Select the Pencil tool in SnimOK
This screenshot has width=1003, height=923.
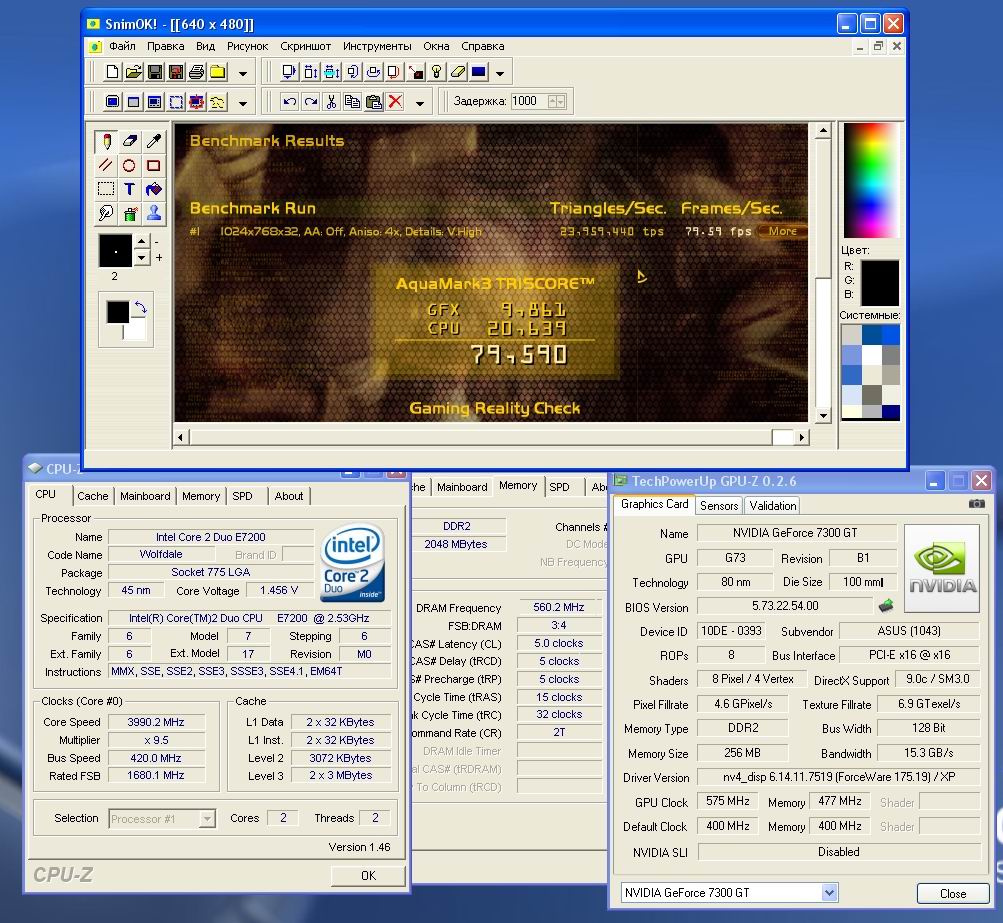click(x=106, y=141)
